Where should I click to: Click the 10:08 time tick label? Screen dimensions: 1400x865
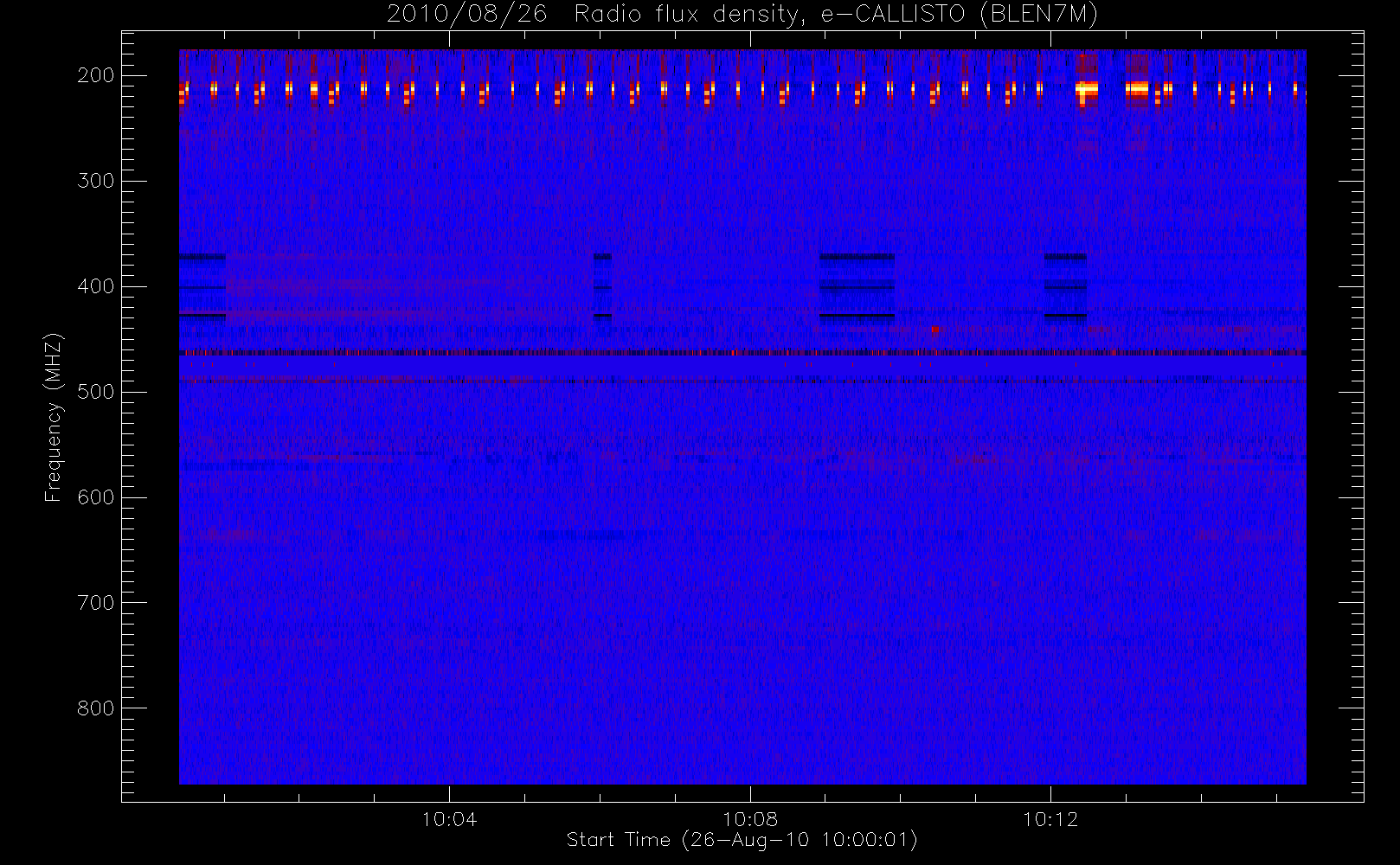(750, 819)
